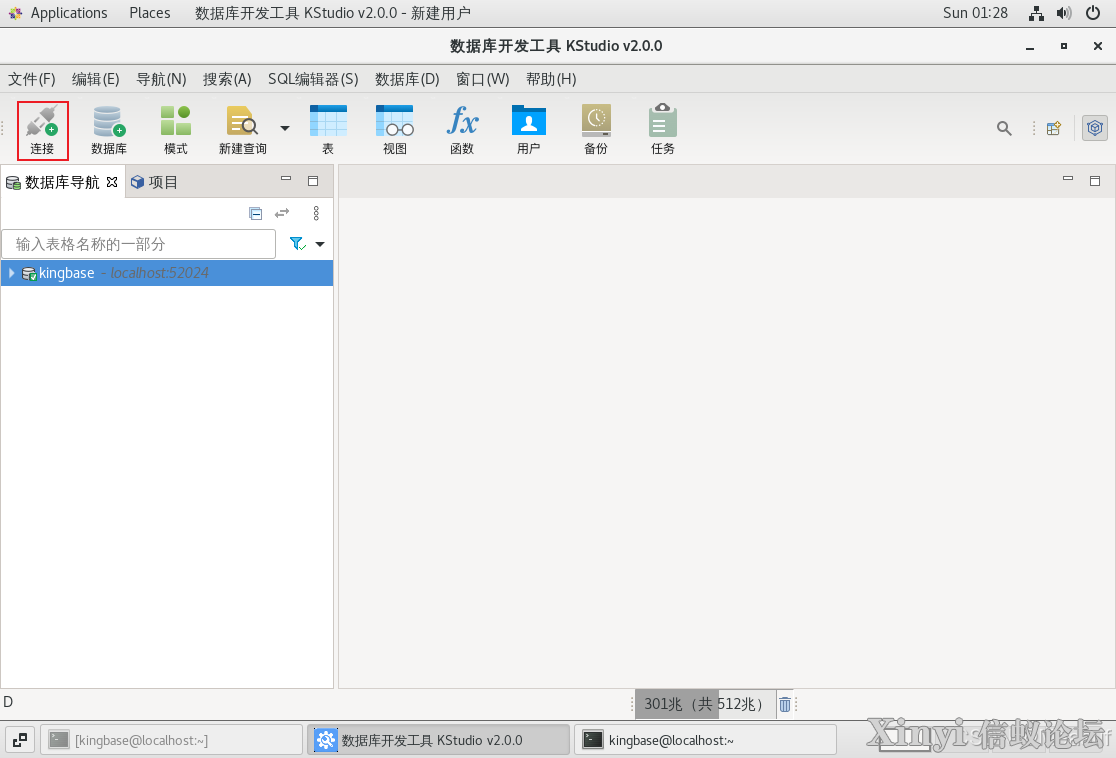
Task: Open the Places system menu
Action: pos(149,13)
